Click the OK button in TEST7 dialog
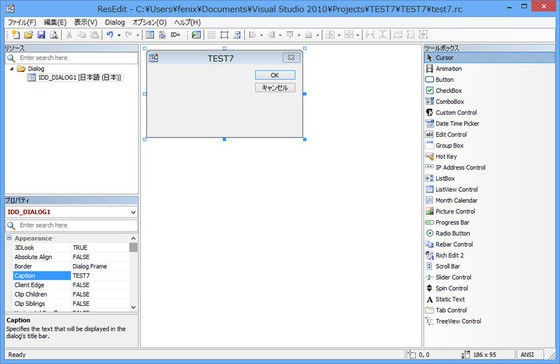 pyautogui.click(x=275, y=75)
